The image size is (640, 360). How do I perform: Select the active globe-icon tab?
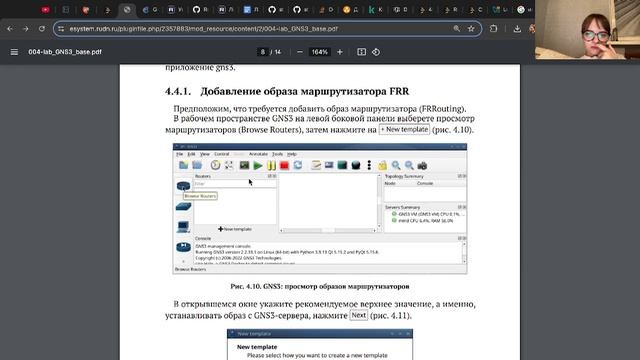click(x=127, y=9)
